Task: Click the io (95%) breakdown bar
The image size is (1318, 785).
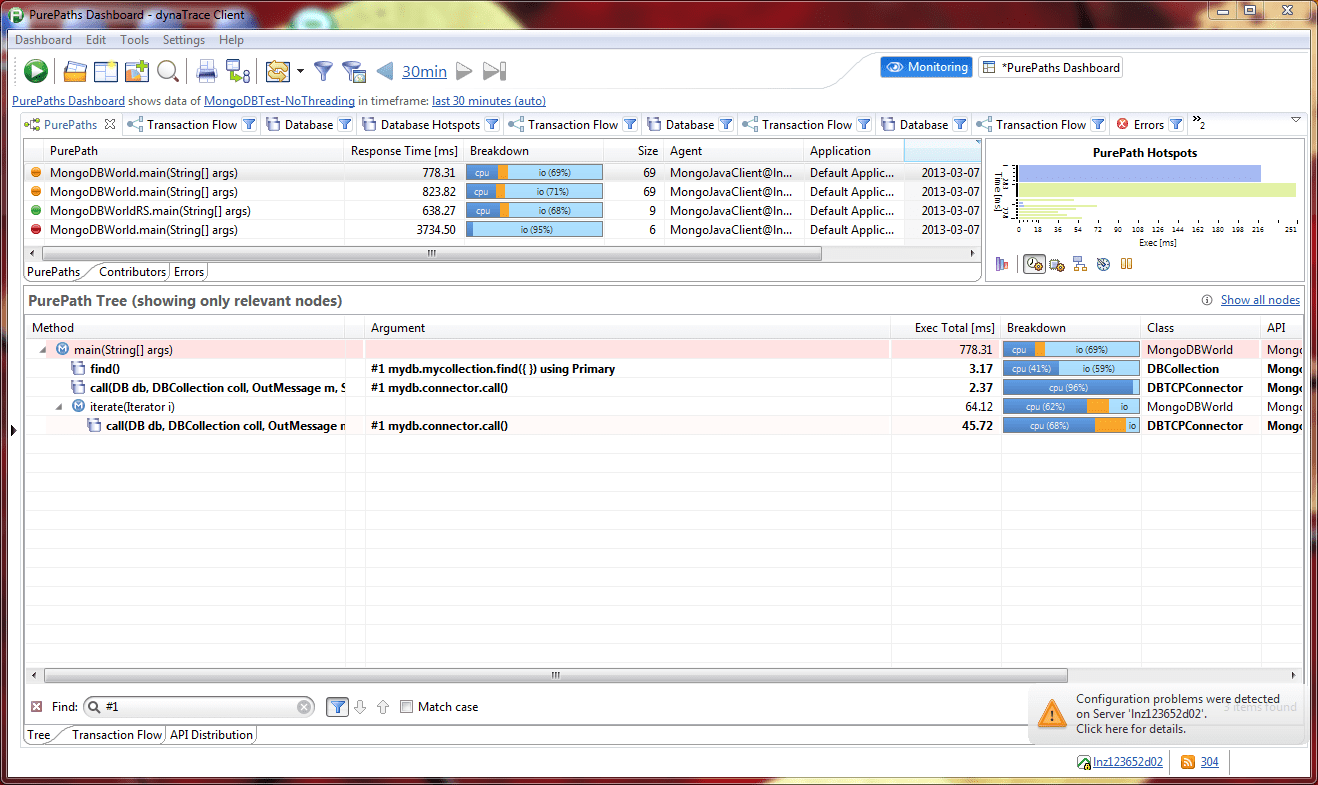Action: [x=535, y=230]
